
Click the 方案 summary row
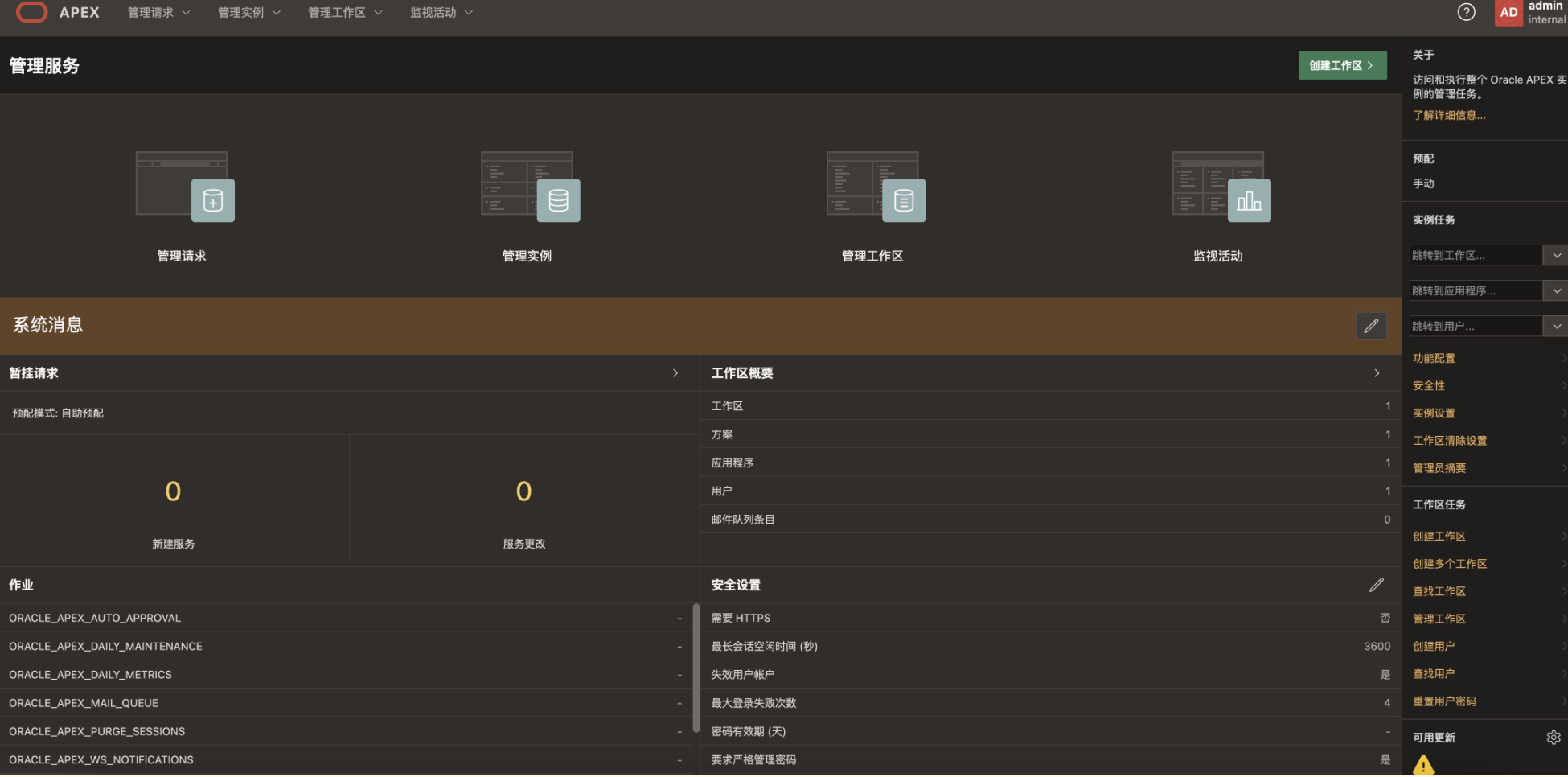(1051, 434)
